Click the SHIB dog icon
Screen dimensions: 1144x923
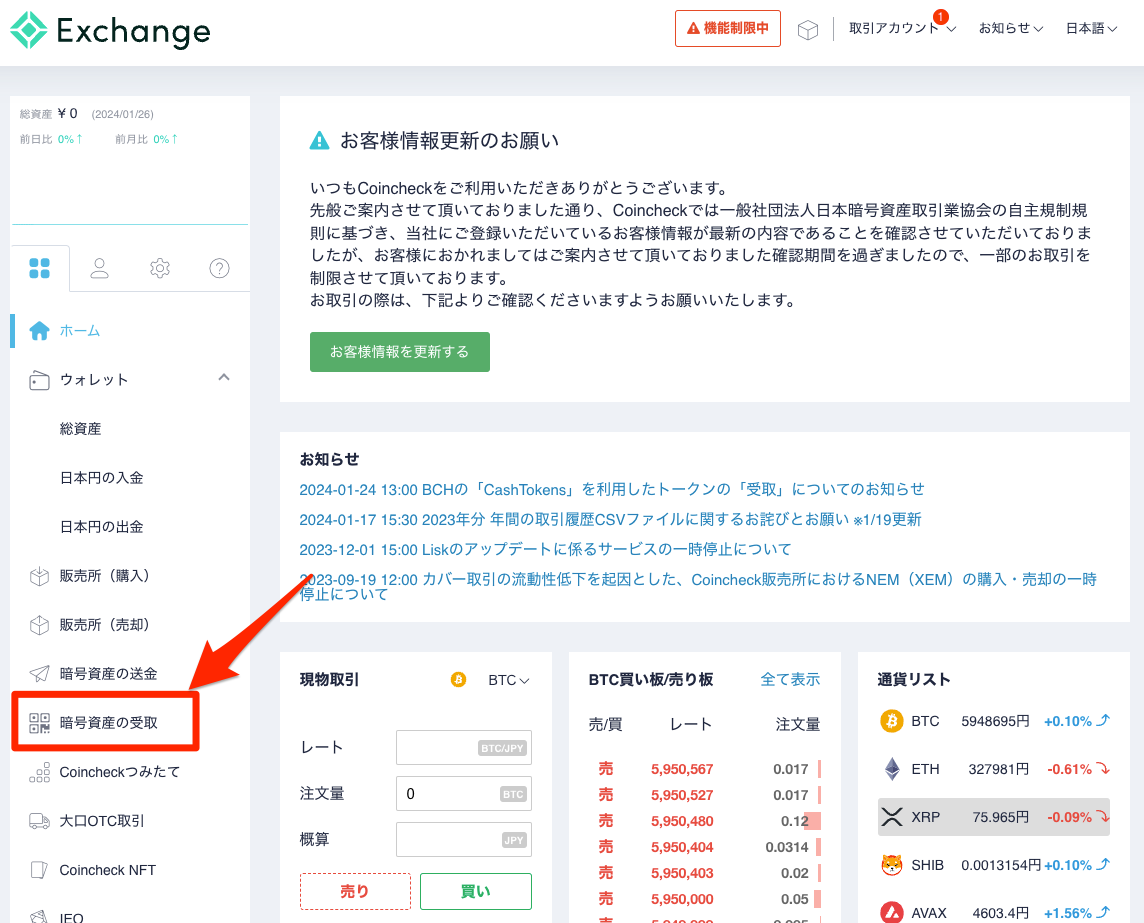892,865
